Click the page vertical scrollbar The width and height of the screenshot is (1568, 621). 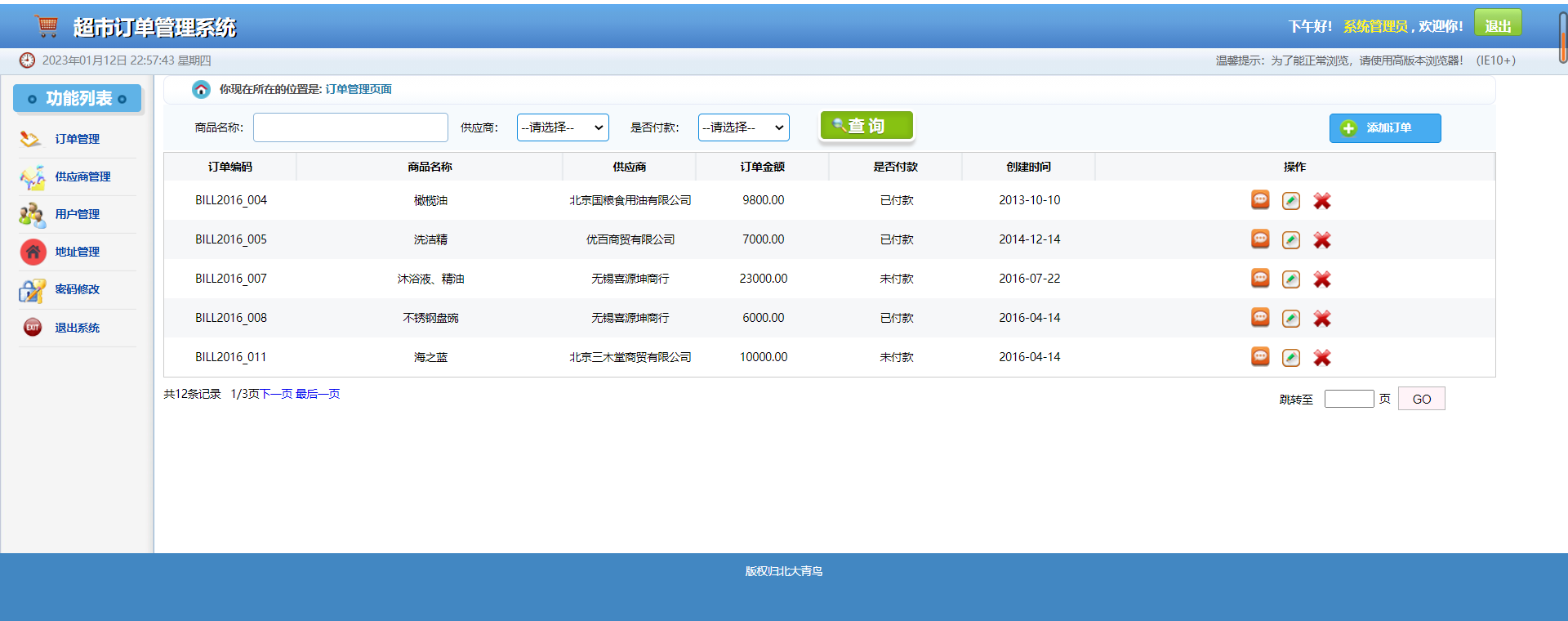(x=1563, y=37)
